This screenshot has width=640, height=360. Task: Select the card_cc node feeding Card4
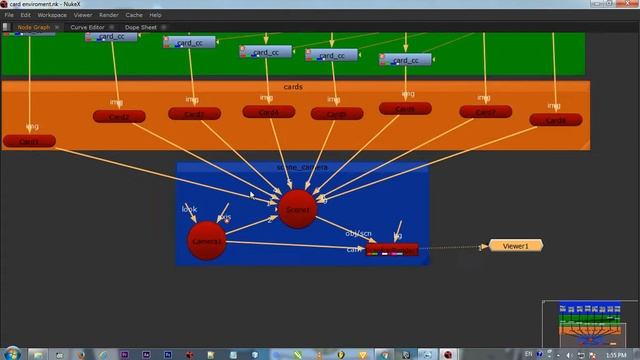coord(266,52)
